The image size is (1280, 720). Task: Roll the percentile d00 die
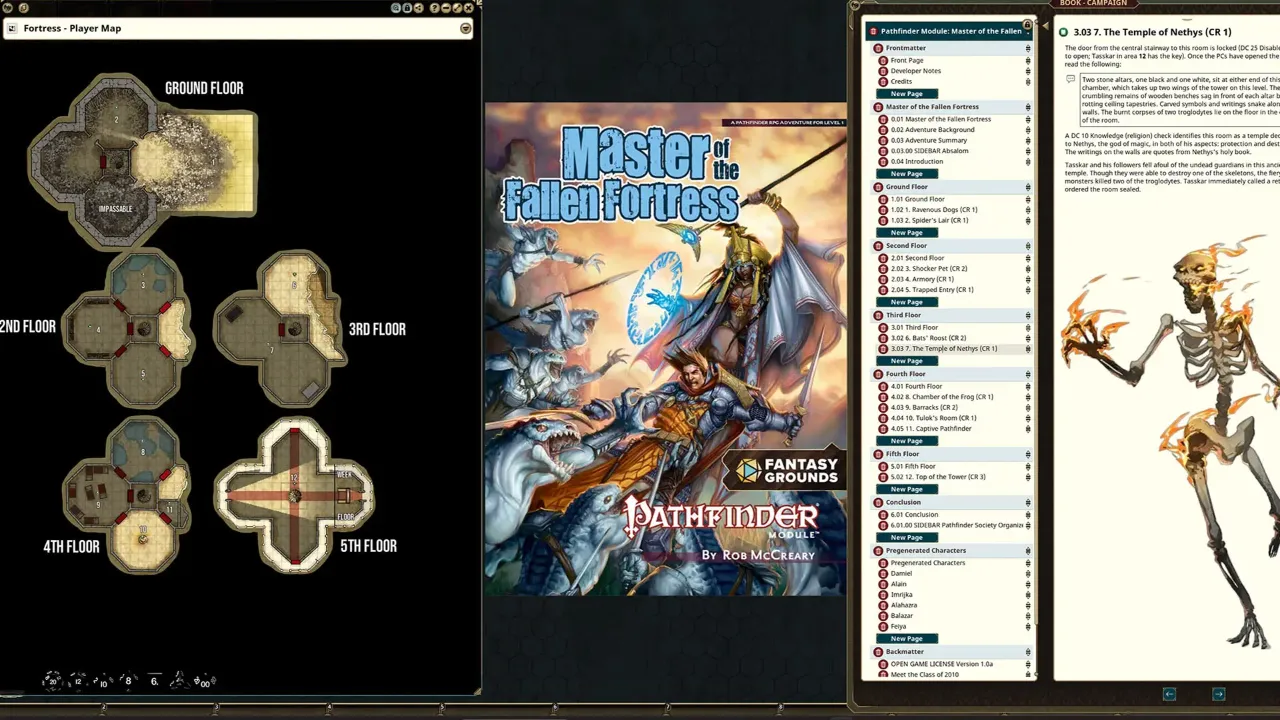205,683
